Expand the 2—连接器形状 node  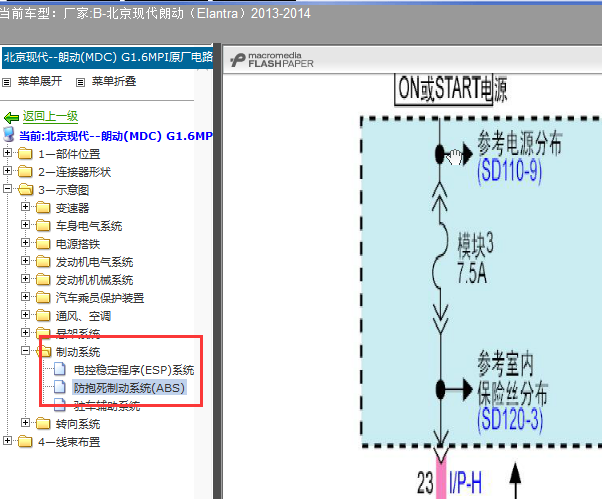point(7,170)
